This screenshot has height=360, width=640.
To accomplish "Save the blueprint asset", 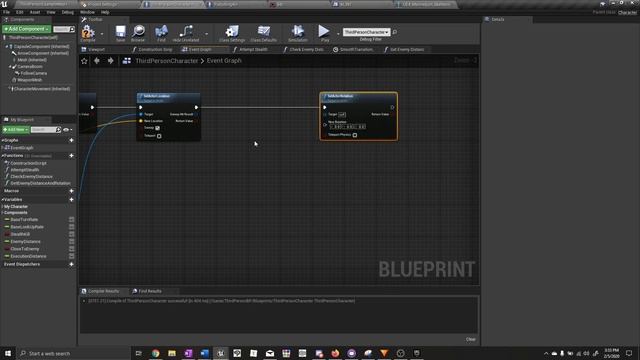I will (x=120, y=33).
